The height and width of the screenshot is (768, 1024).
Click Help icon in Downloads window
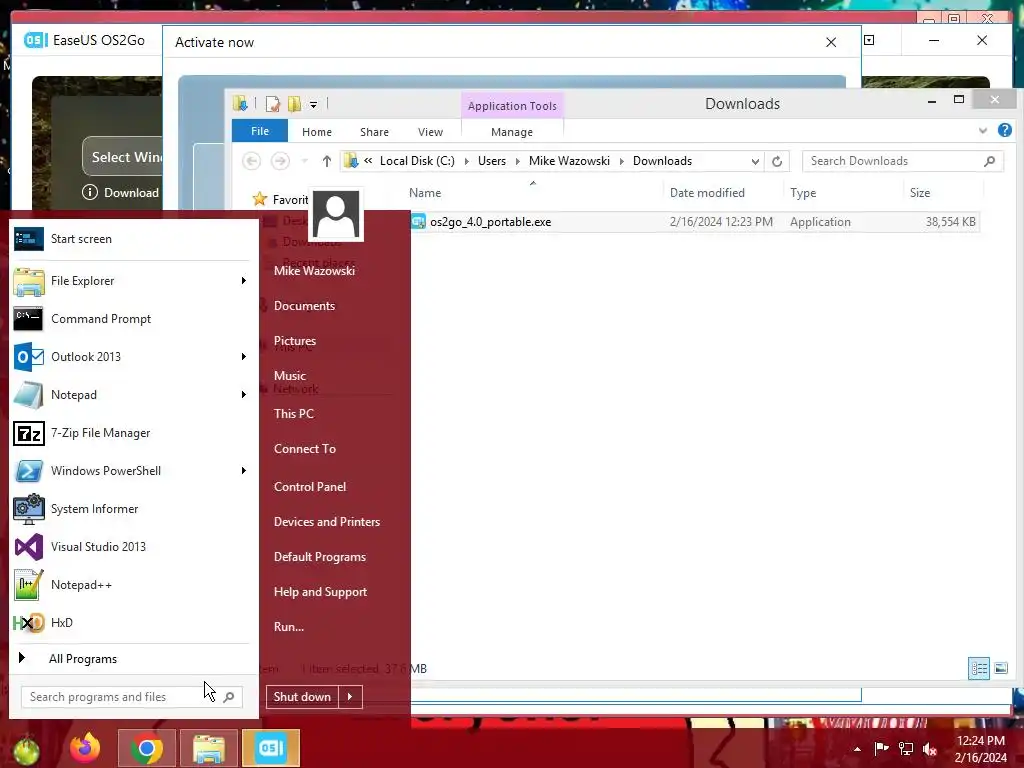pos(1005,130)
